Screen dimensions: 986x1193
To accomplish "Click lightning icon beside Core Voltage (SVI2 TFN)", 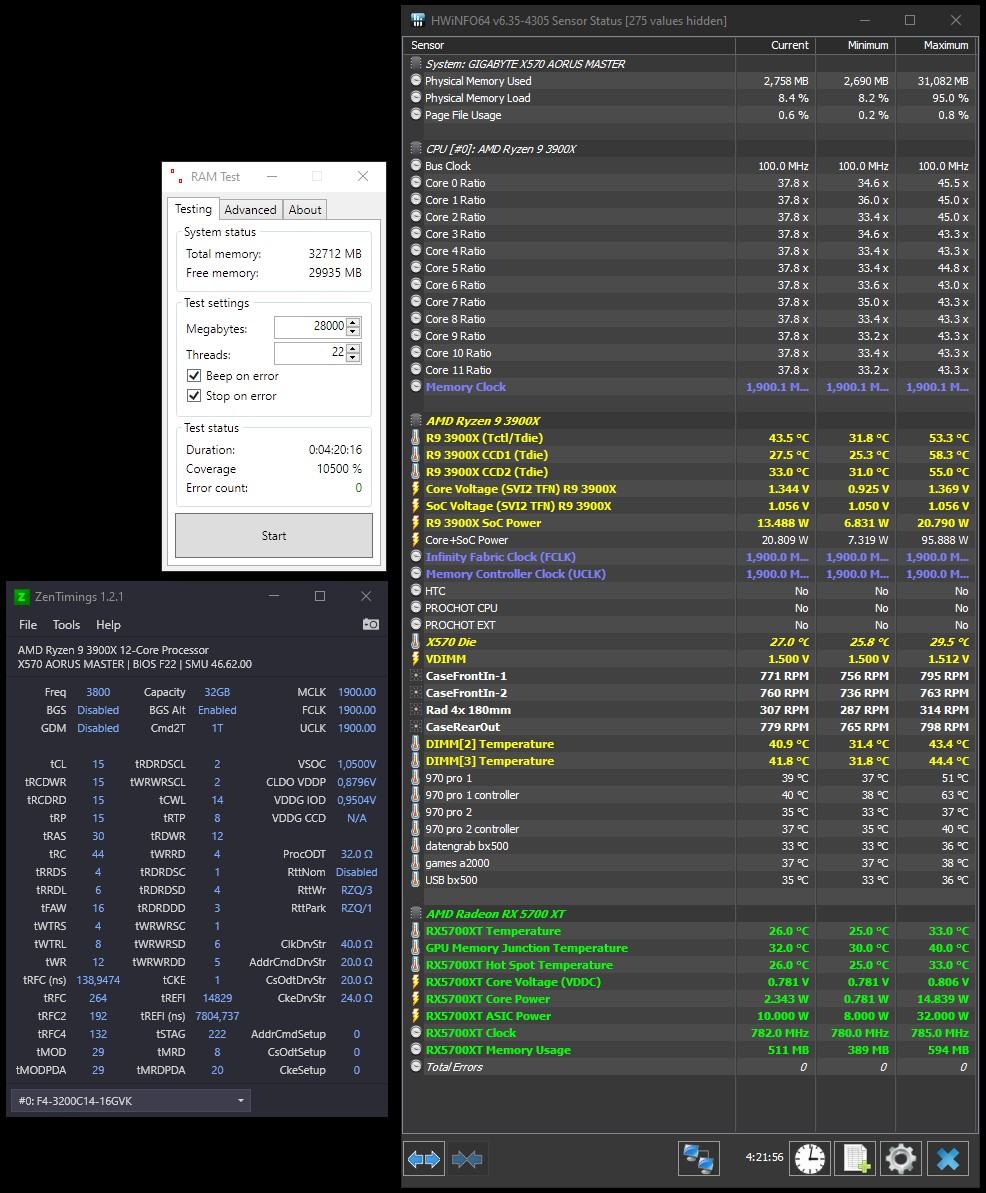I will 415,488.
